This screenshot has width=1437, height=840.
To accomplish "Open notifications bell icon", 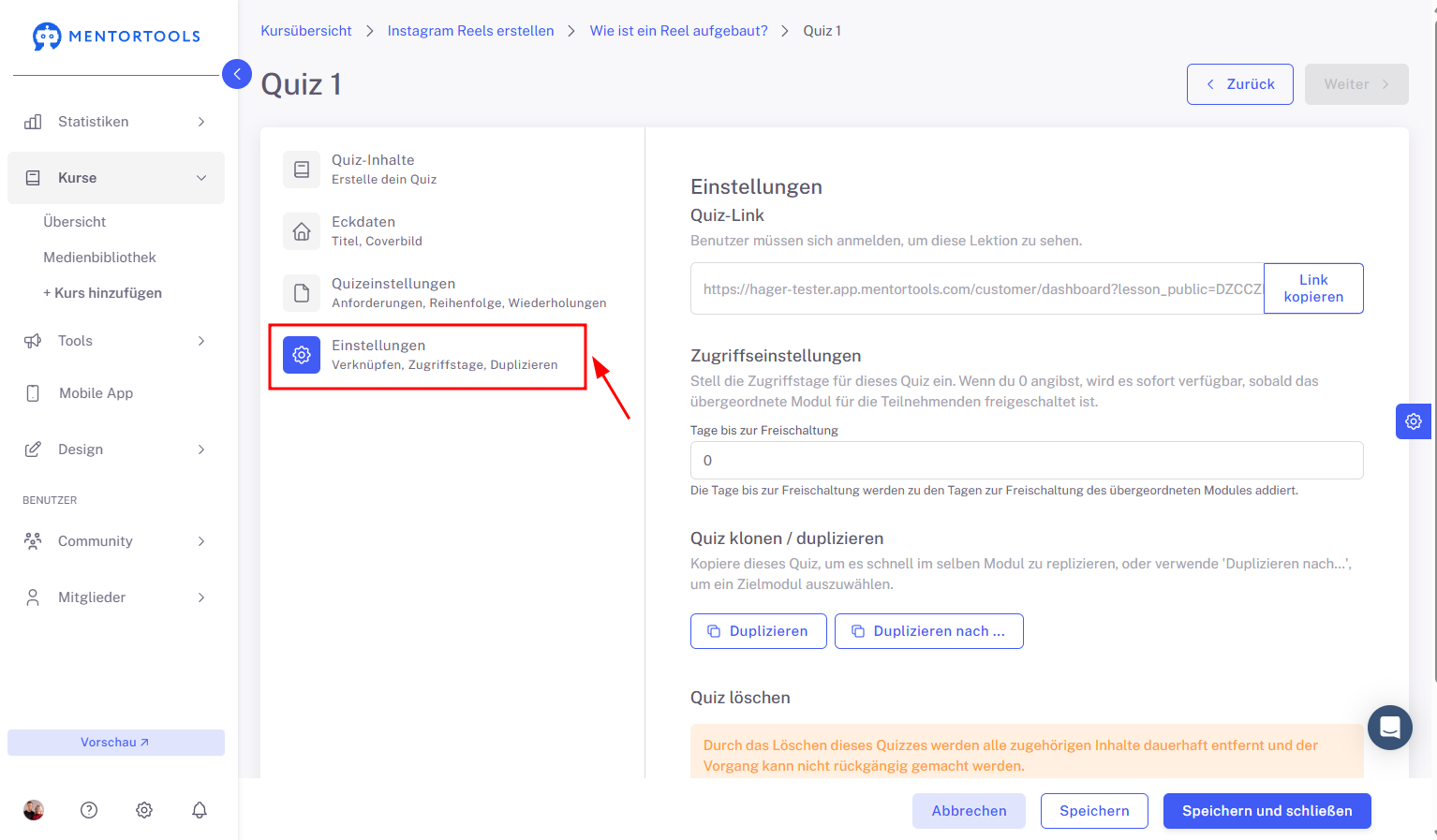I will point(200,810).
